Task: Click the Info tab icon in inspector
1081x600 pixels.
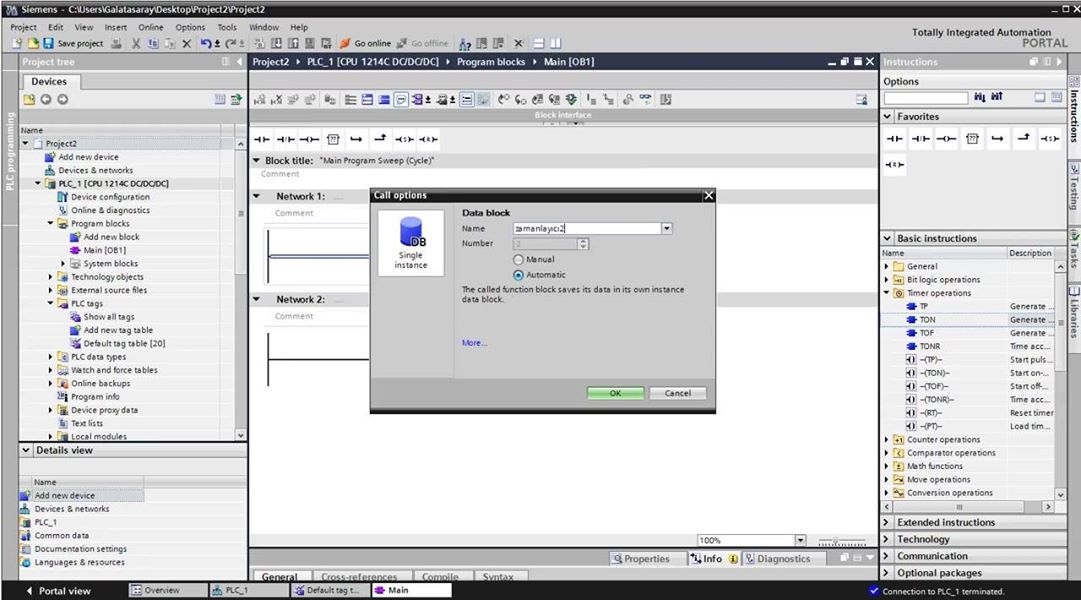Action: tap(697, 559)
